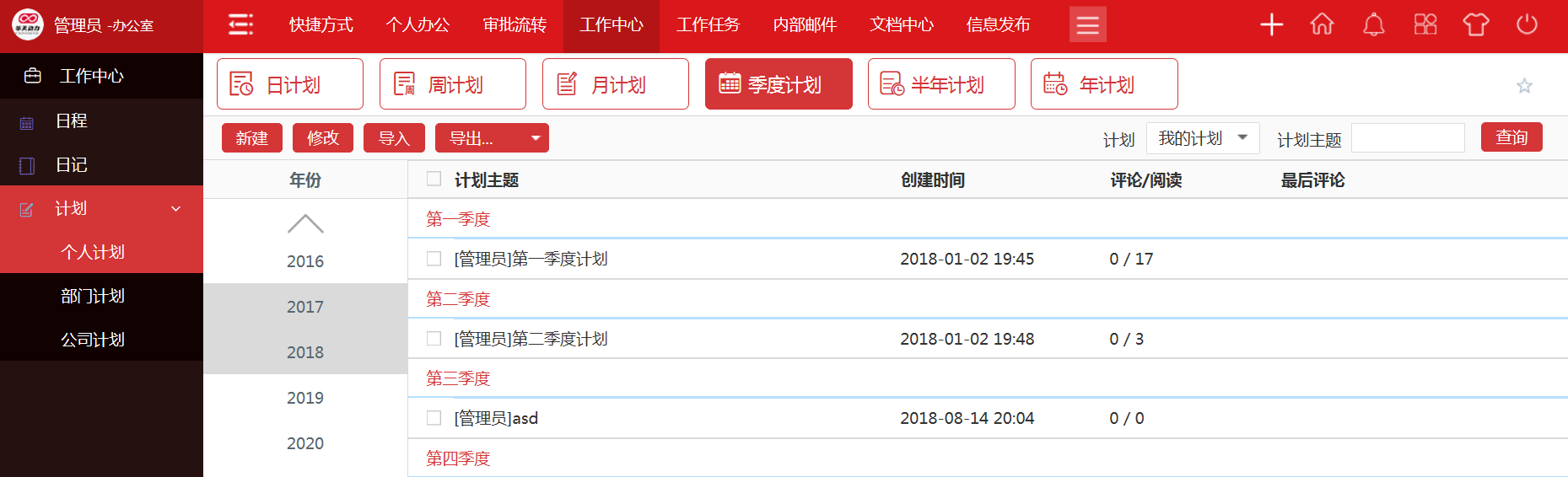
Task: Open the 导出 dropdown button
Action: point(492,138)
